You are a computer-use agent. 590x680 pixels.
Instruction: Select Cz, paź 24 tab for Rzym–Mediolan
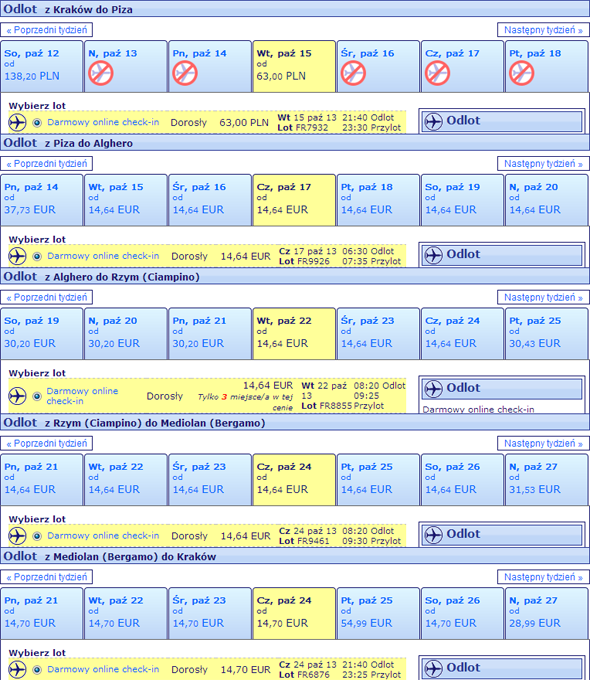pyautogui.click(x=294, y=479)
